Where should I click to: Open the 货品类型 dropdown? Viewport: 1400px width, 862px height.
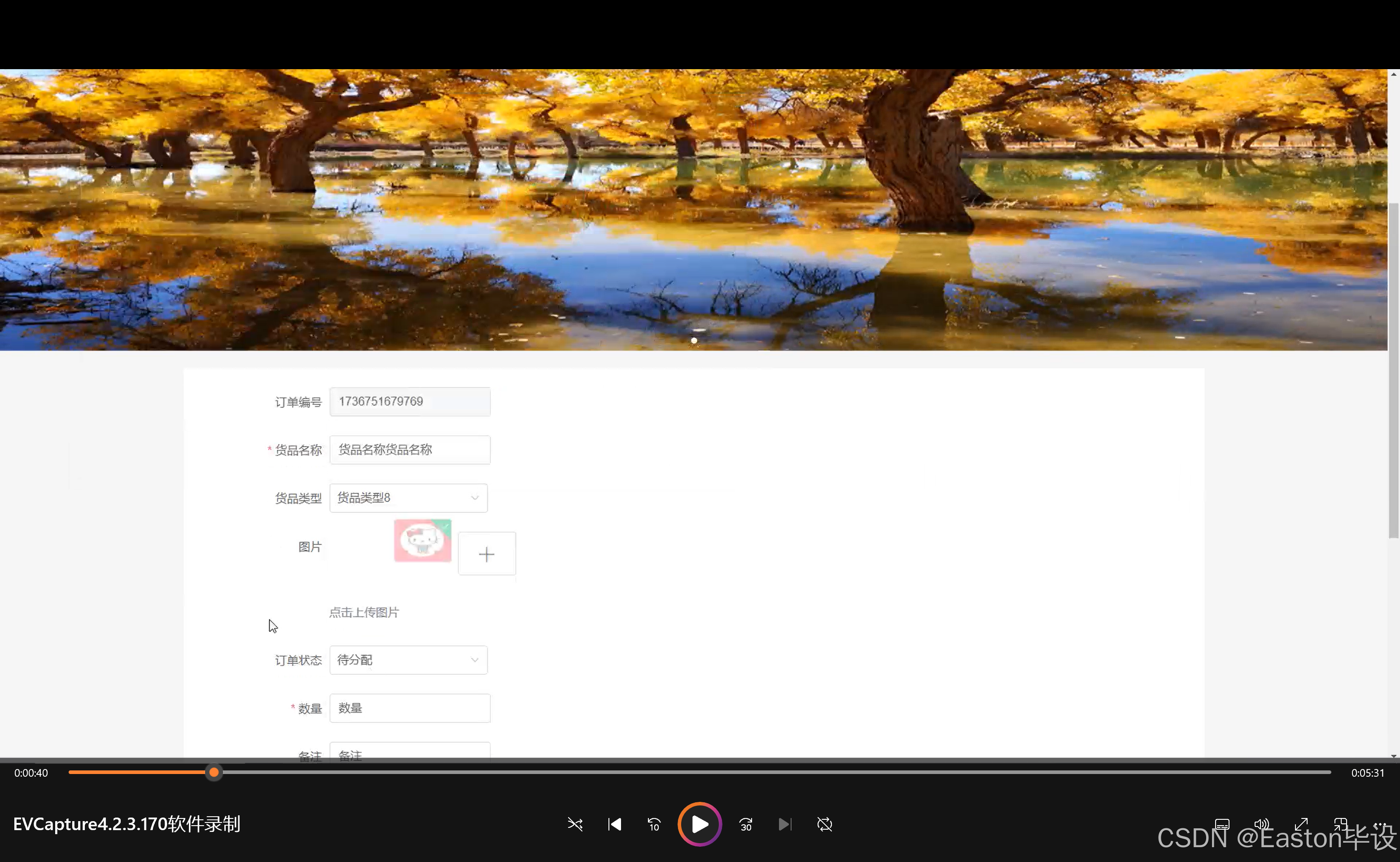pyautogui.click(x=408, y=498)
